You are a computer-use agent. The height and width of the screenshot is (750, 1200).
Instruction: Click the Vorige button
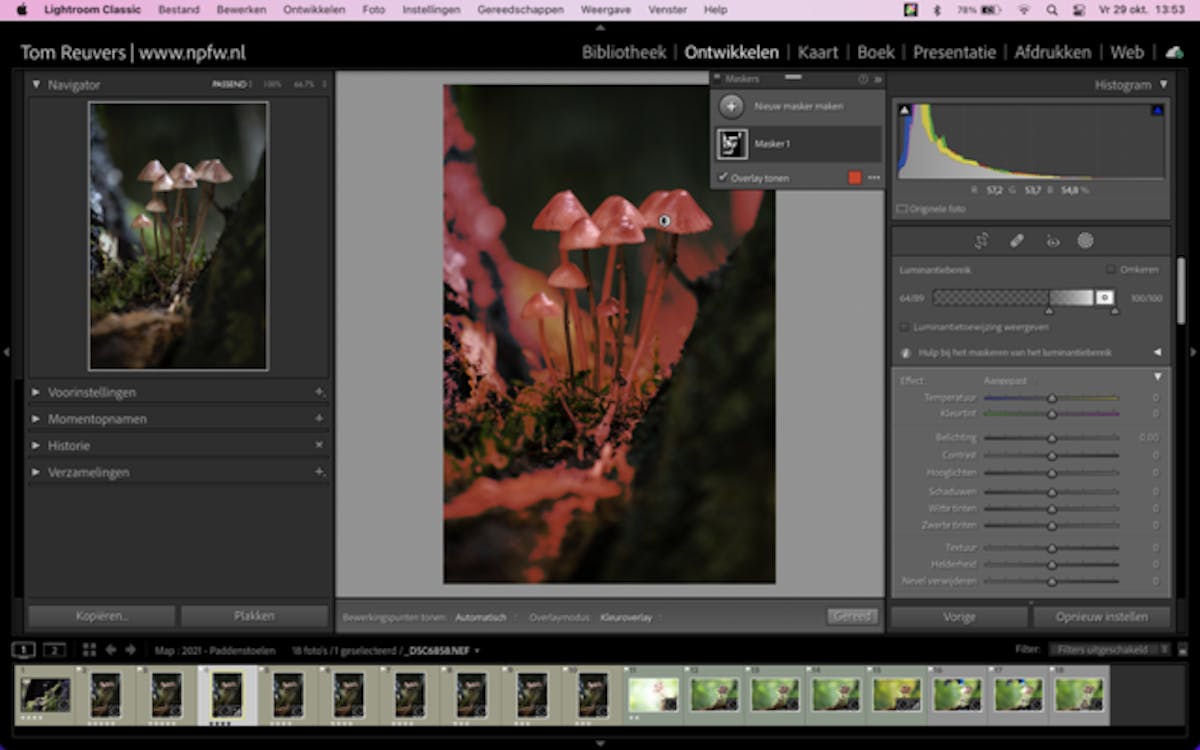[959, 616]
